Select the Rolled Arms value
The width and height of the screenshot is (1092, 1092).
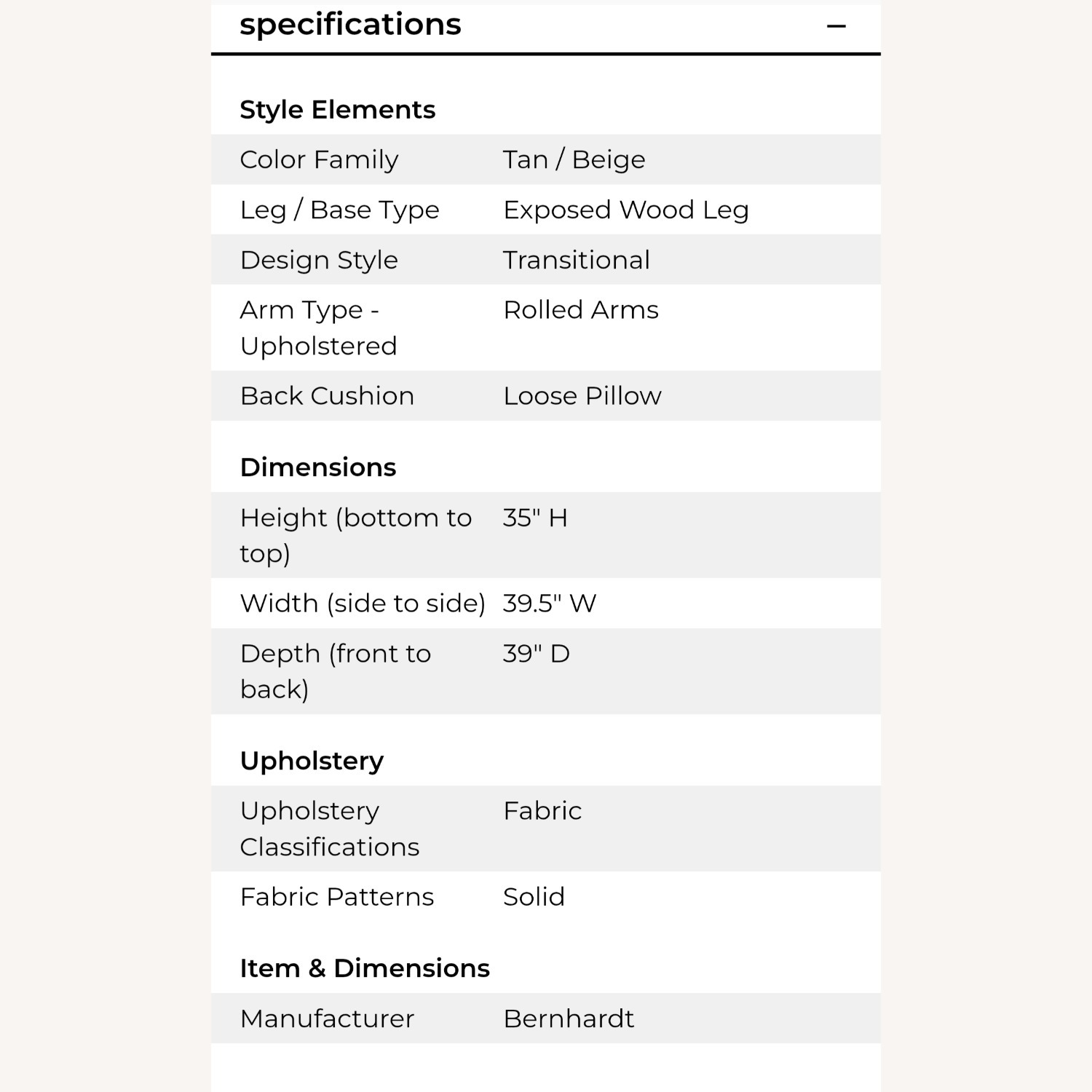(x=580, y=310)
